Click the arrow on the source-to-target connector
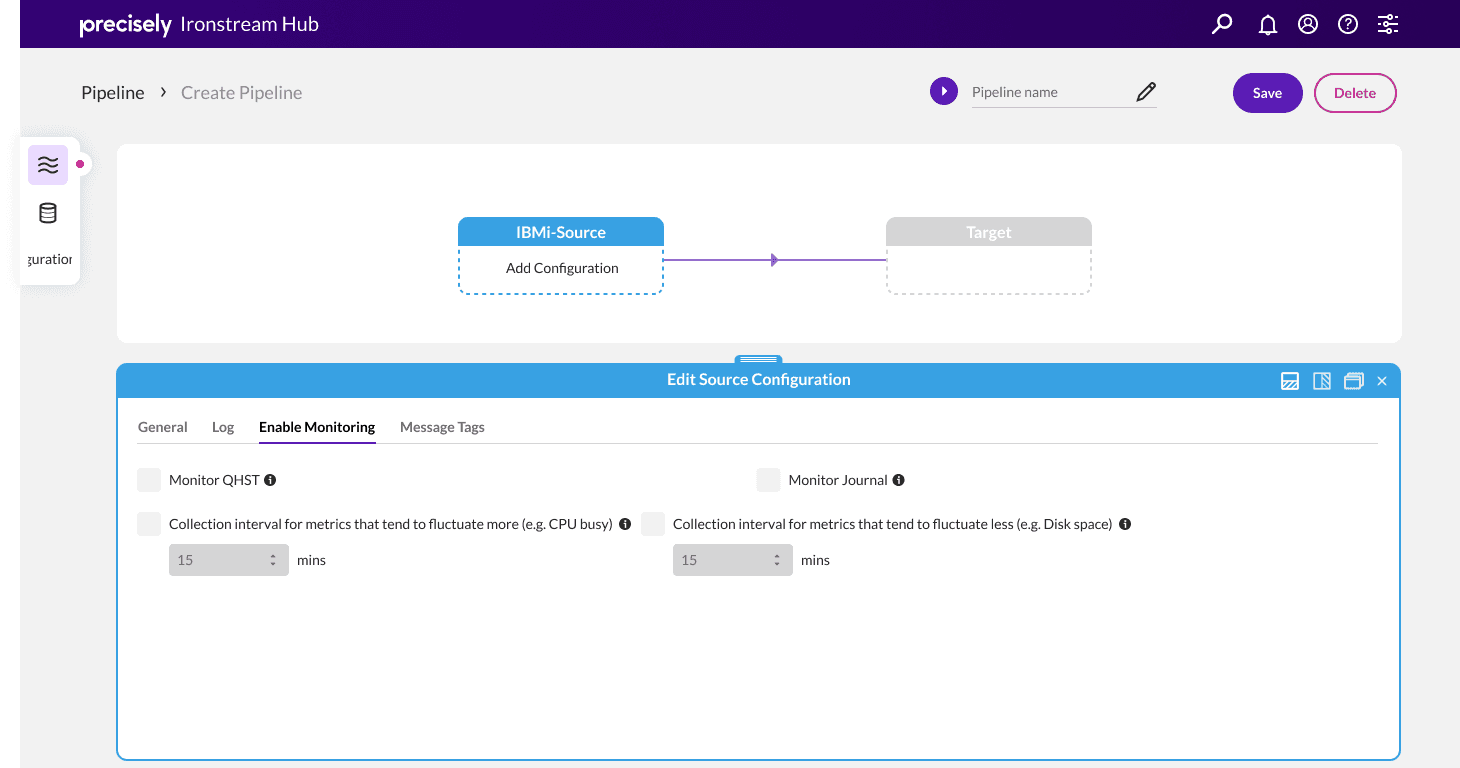Viewport: 1460px width, 768px height. point(774,260)
